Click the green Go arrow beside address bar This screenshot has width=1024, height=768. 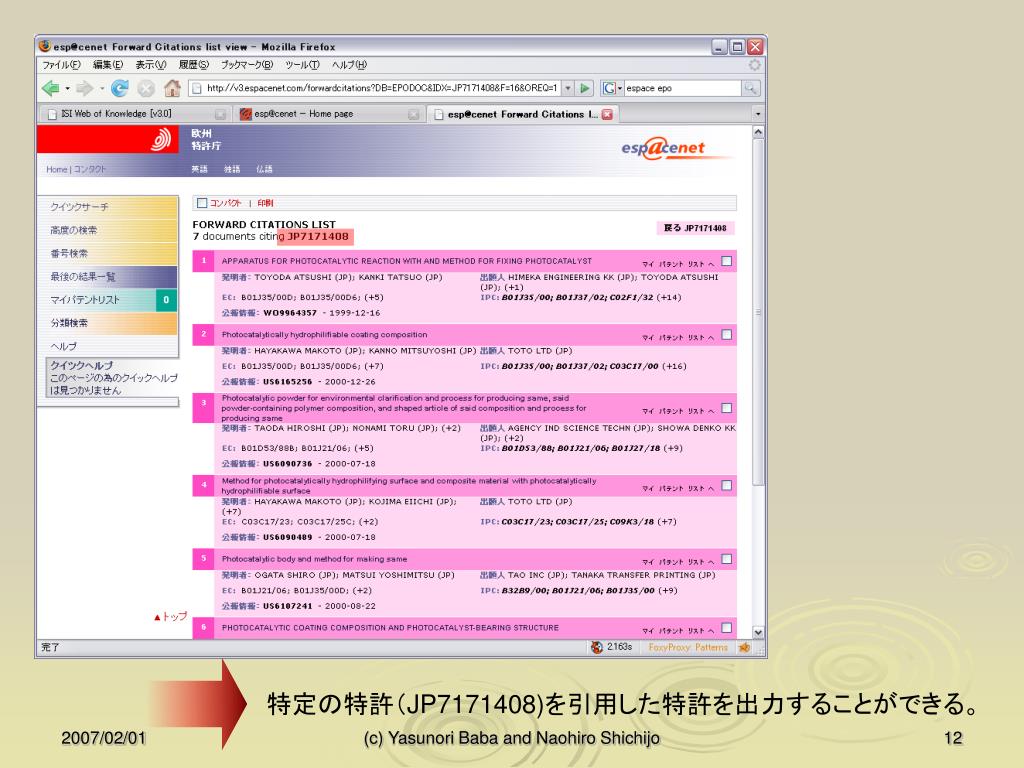coord(585,88)
